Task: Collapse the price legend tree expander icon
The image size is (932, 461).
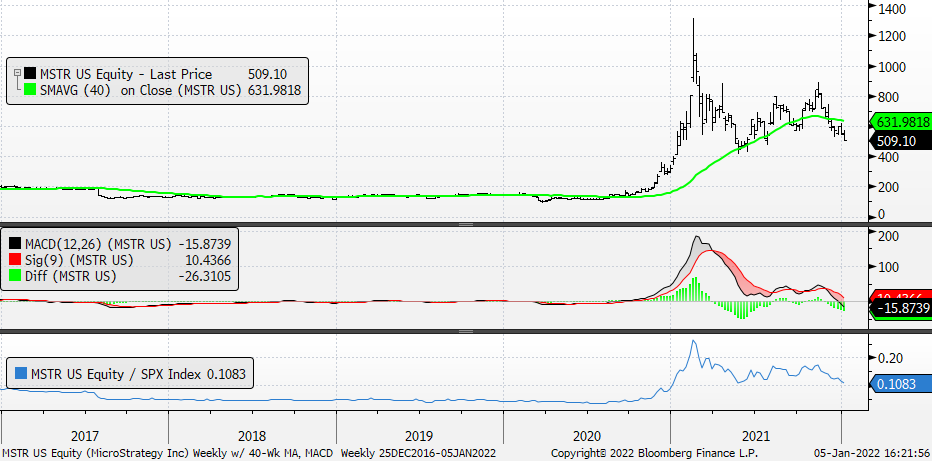Action: tap(17, 72)
